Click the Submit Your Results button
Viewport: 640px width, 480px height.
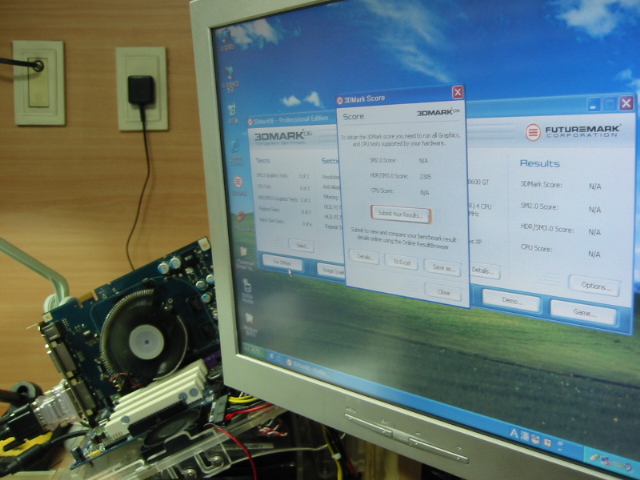point(401,214)
